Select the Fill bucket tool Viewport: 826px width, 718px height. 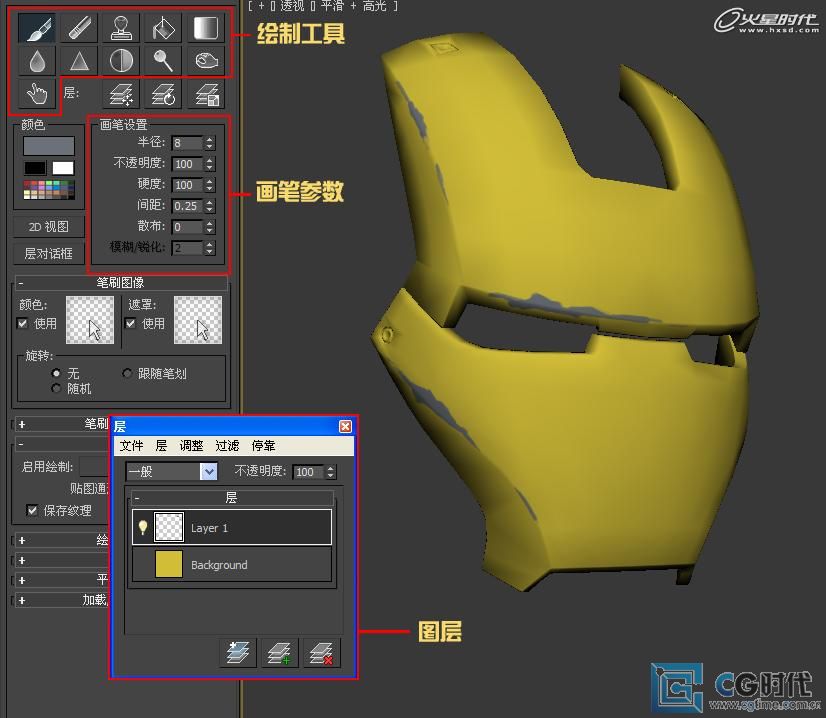coord(163,28)
